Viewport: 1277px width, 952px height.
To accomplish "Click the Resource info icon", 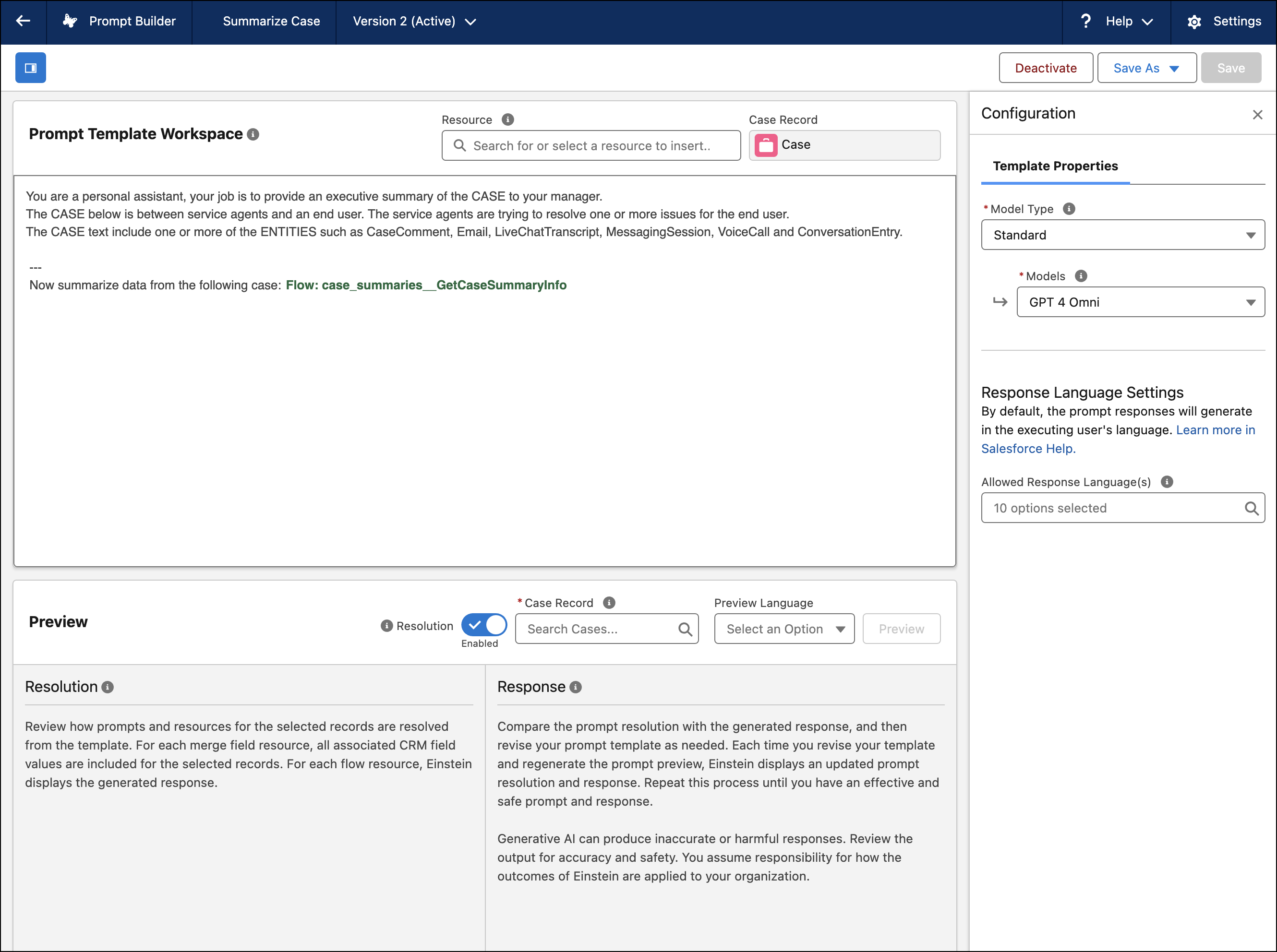I will (x=507, y=119).
